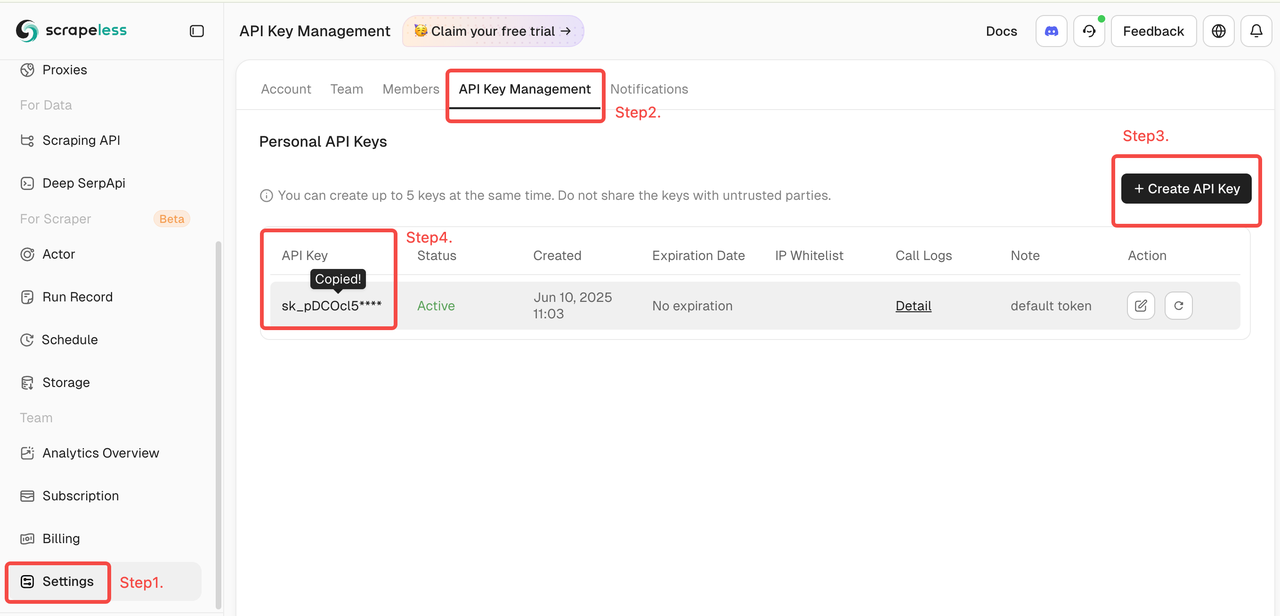Open the Detail call logs link
1280x616 pixels.
point(913,306)
